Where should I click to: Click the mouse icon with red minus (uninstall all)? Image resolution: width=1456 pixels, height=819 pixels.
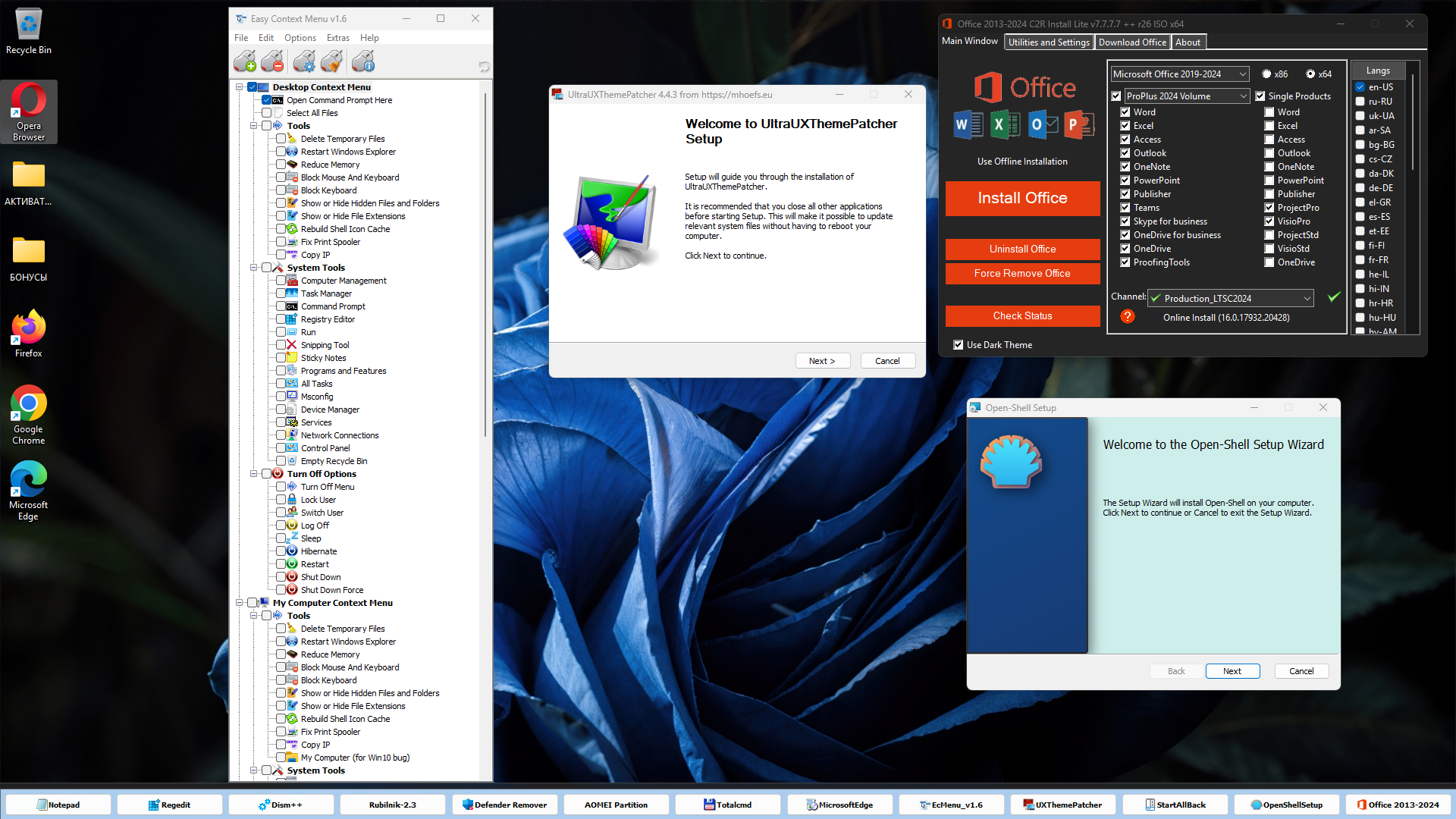point(272,61)
